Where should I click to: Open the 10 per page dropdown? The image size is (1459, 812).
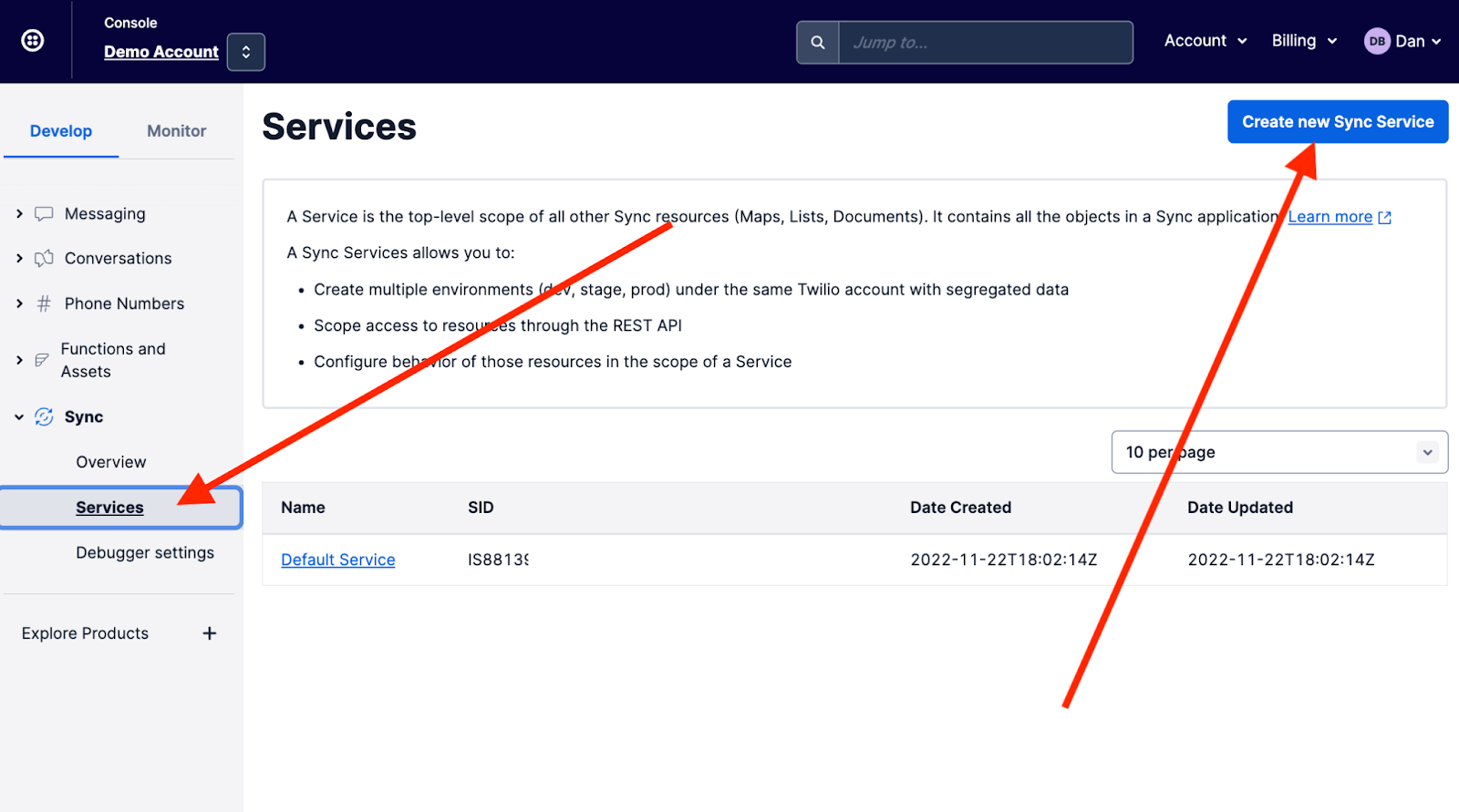(1279, 452)
